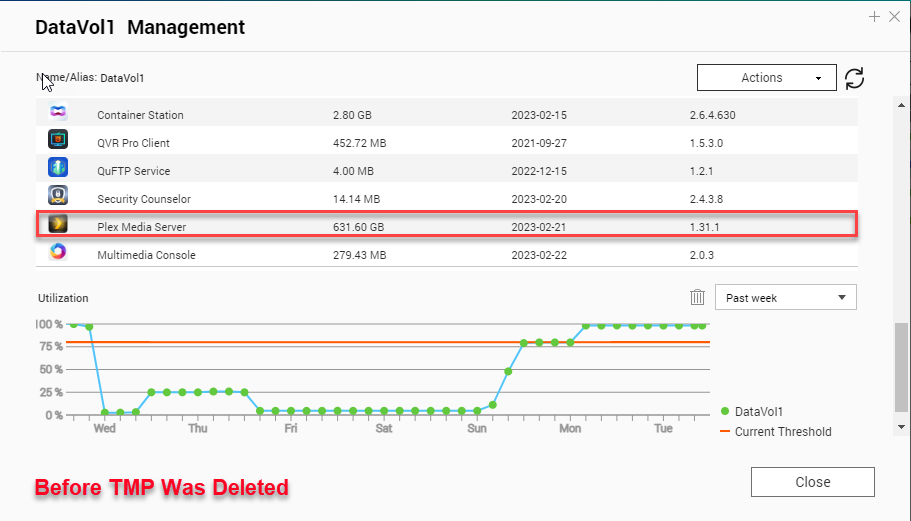Select the Multimedia Console row name
The height and width of the screenshot is (521, 911).
(146, 255)
